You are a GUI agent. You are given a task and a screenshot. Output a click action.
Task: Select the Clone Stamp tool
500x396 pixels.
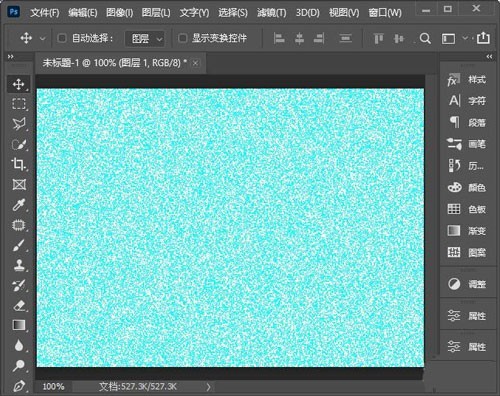click(x=19, y=265)
